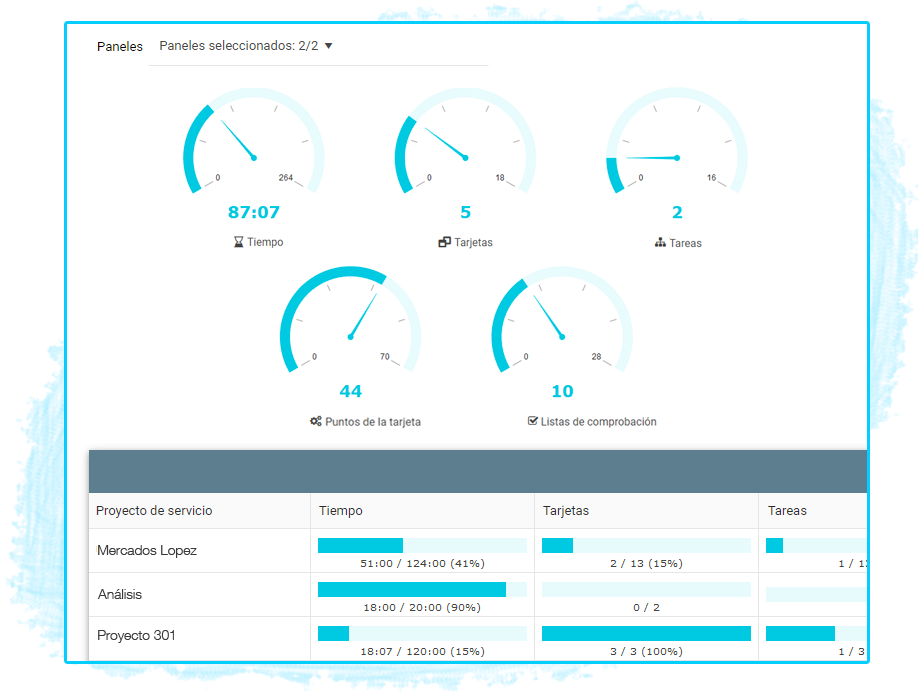Click the Tareas gauge label
The width and height of the screenshot is (918, 696).
(x=685, y=243)
